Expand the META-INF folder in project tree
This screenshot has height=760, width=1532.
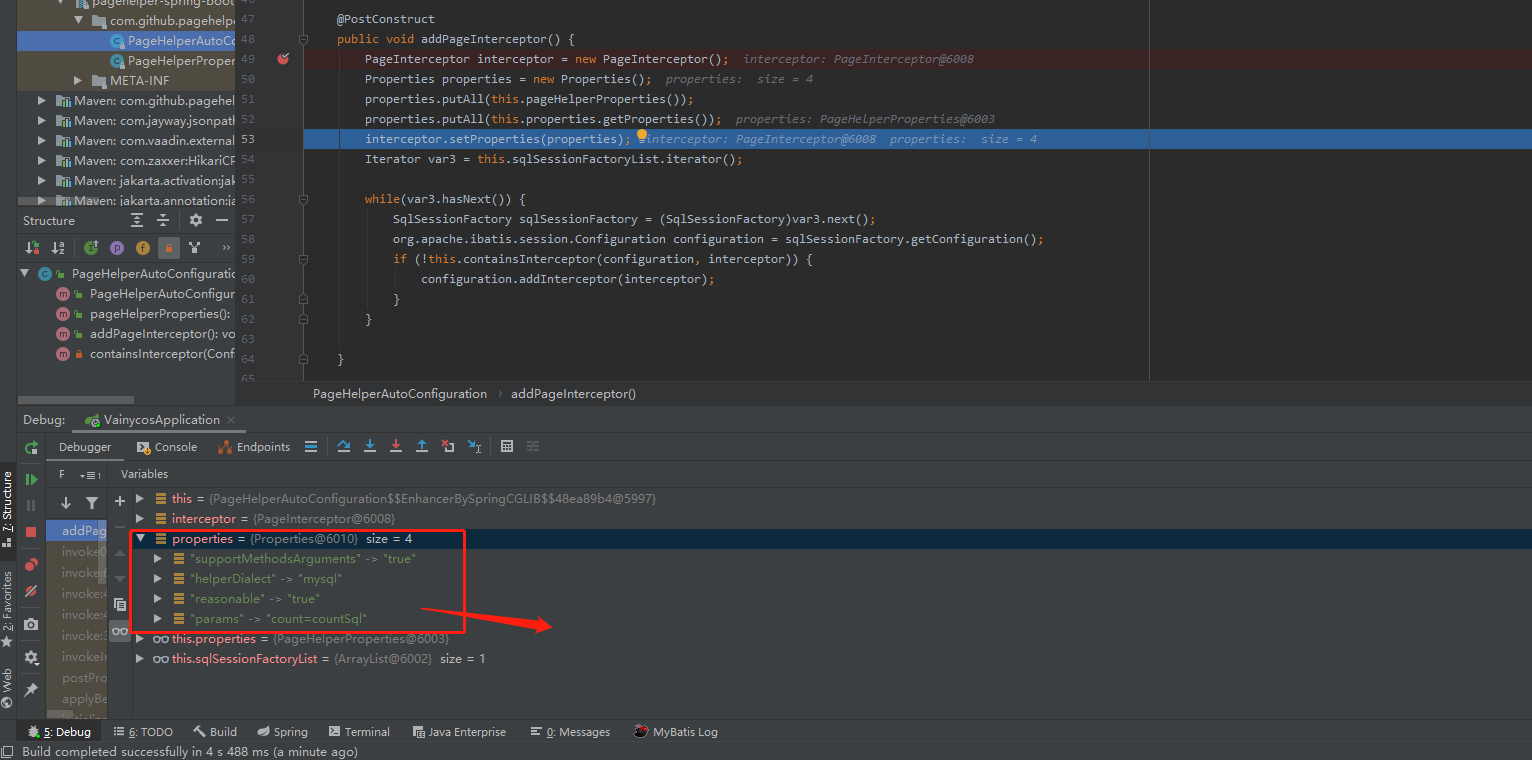pyautogui.click(x=79, y=81)
